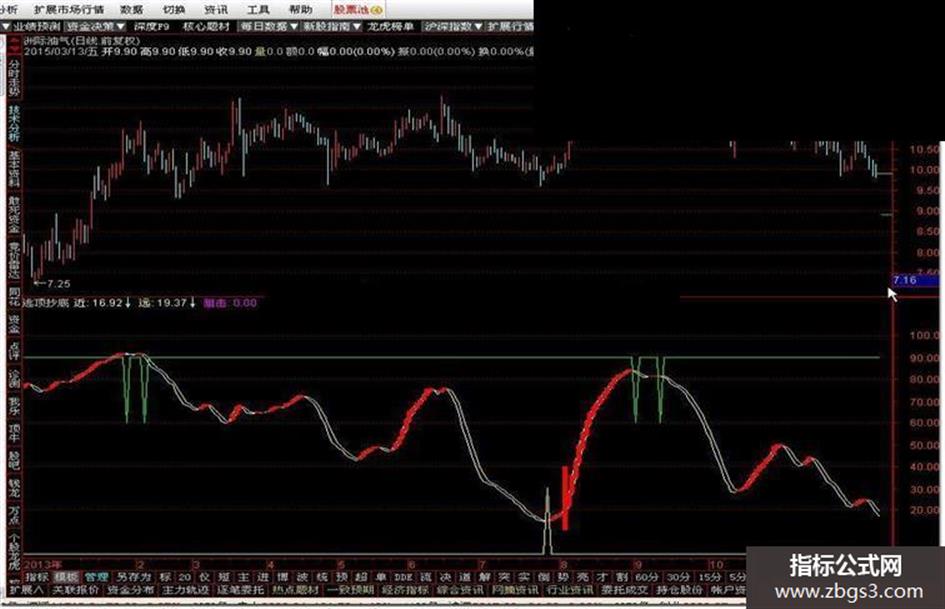945x609 pixels.
Task: Open the 经济指标 bottom tab
Action: 405,590
